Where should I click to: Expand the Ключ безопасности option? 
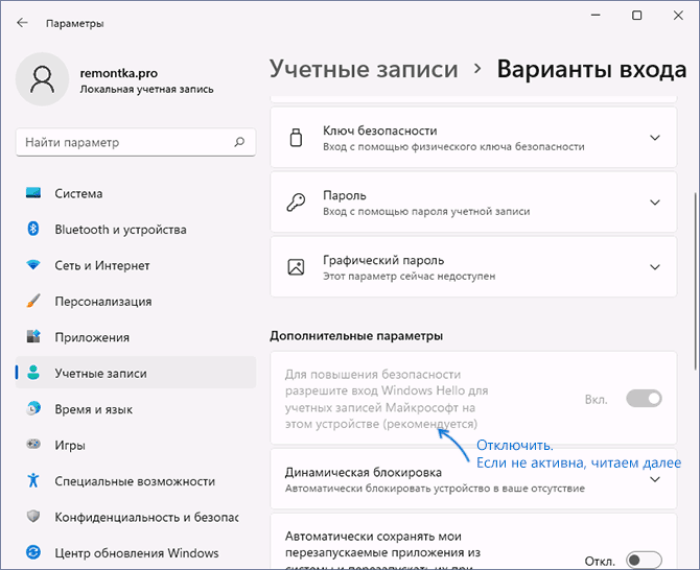click(654, 137)
